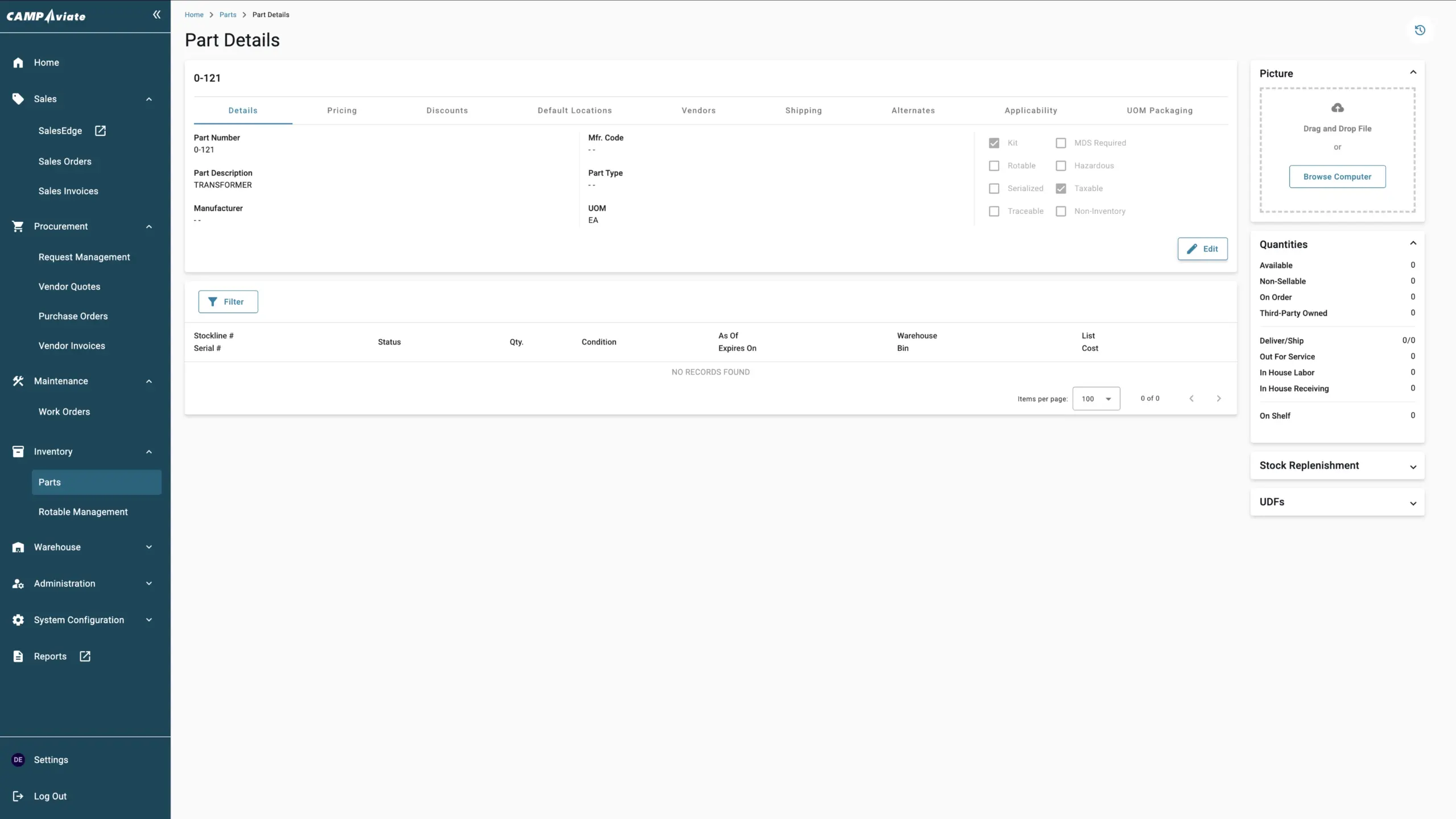Click the Edit button
Image resolution: width=1456 pixels, height=819 pixels.
point(1202,249)
